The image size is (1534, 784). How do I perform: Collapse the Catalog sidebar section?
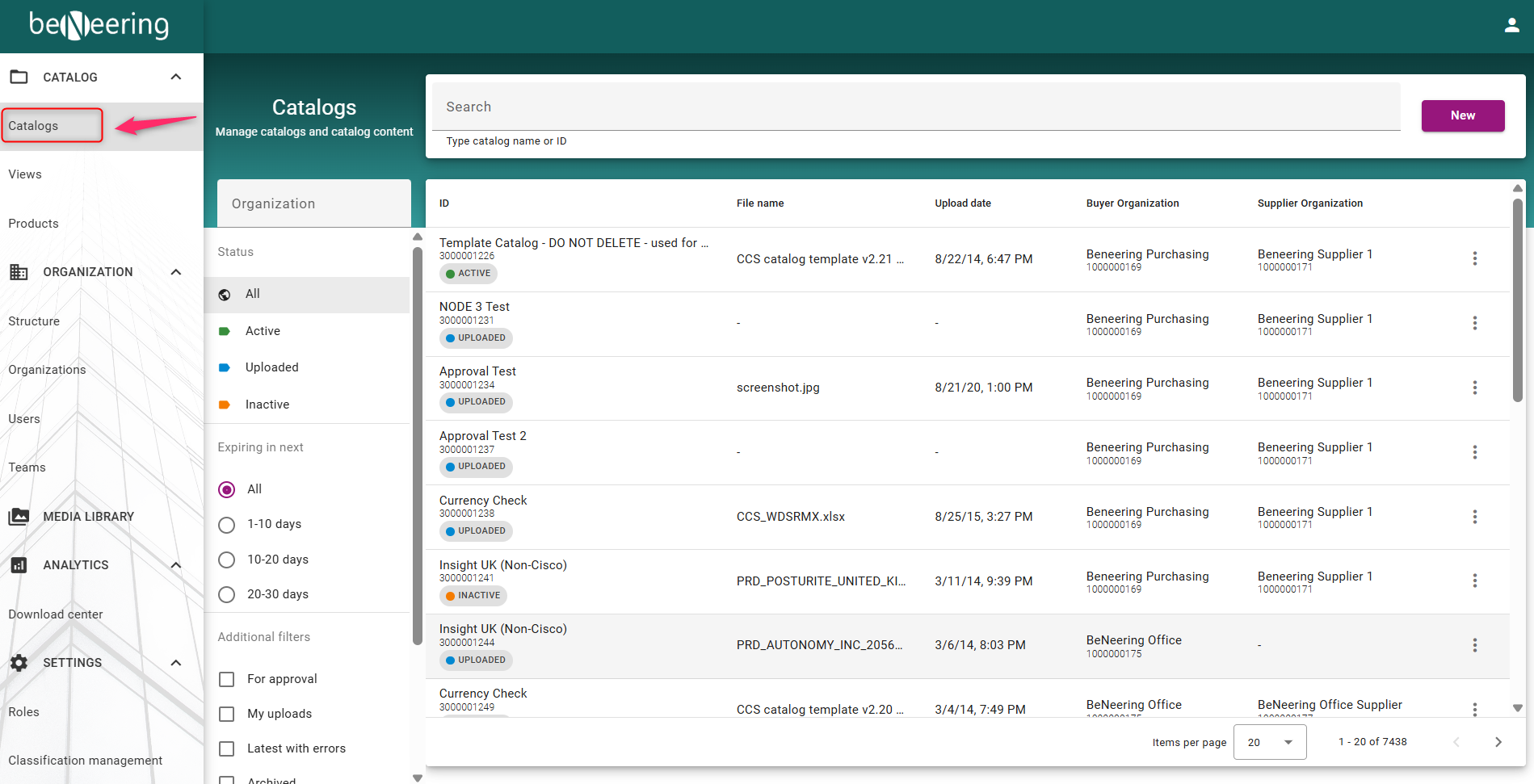pos(176,77)
